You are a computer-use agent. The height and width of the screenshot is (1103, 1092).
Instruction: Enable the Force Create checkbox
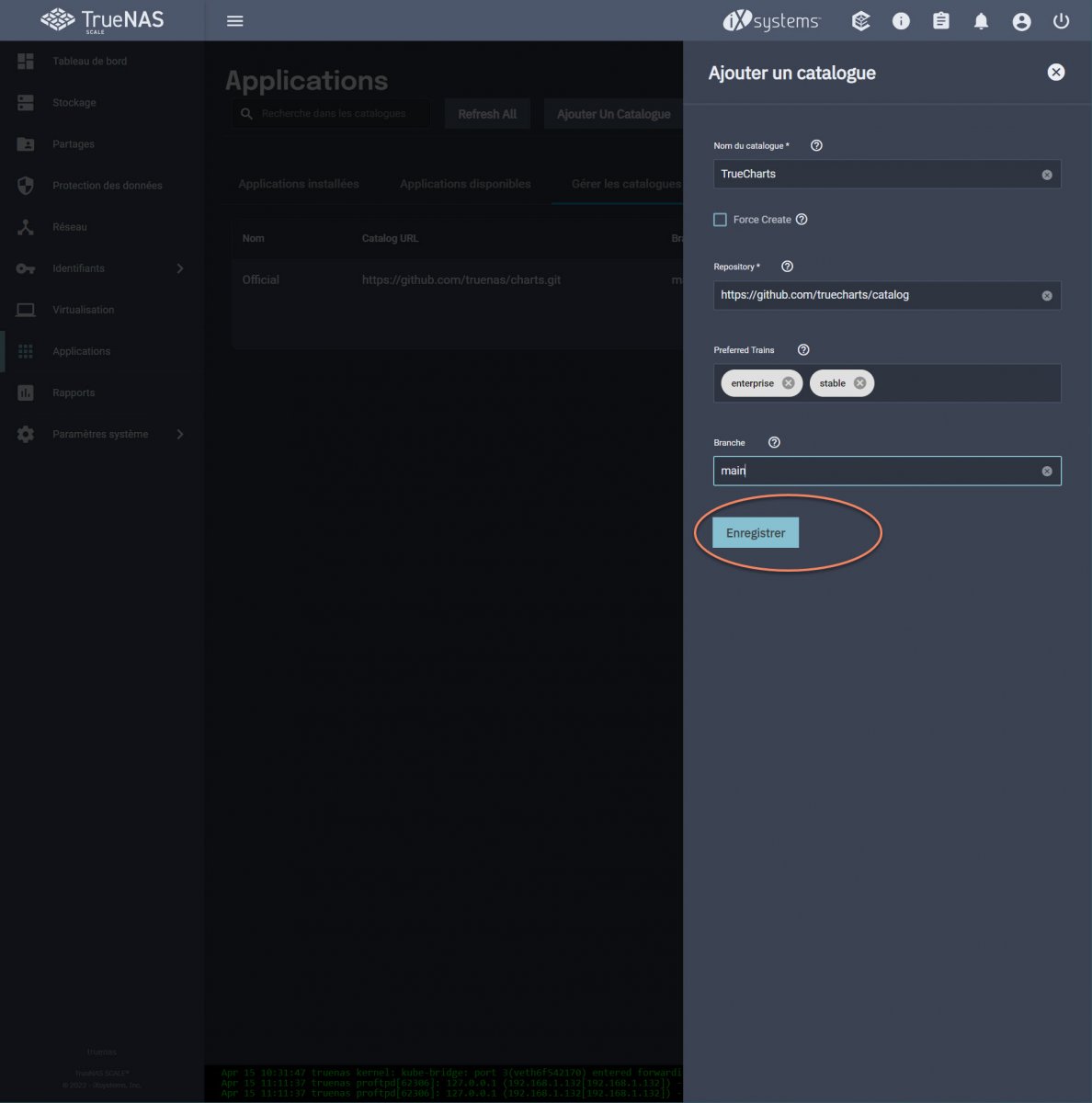[721, 220]
